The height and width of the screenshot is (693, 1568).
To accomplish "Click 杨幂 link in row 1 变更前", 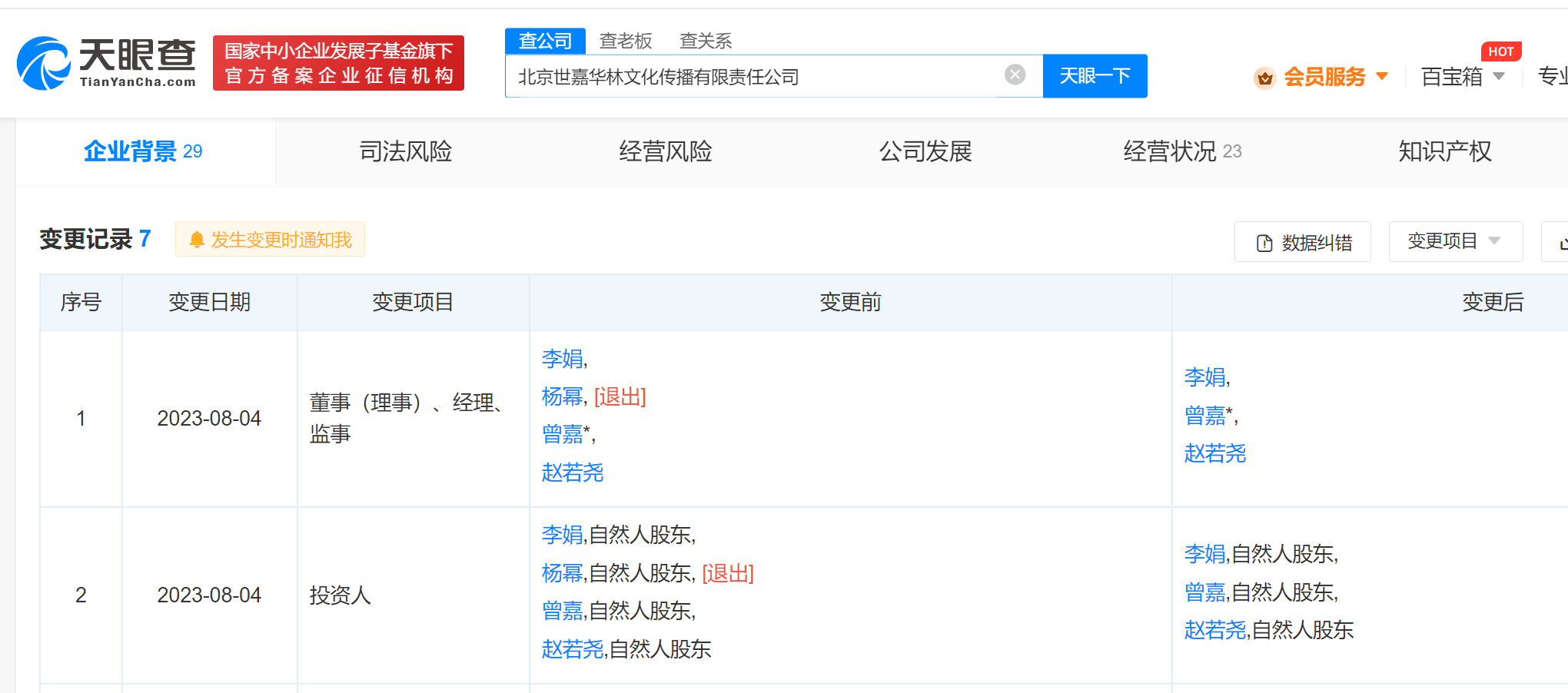I will click(x=562, y=396).
